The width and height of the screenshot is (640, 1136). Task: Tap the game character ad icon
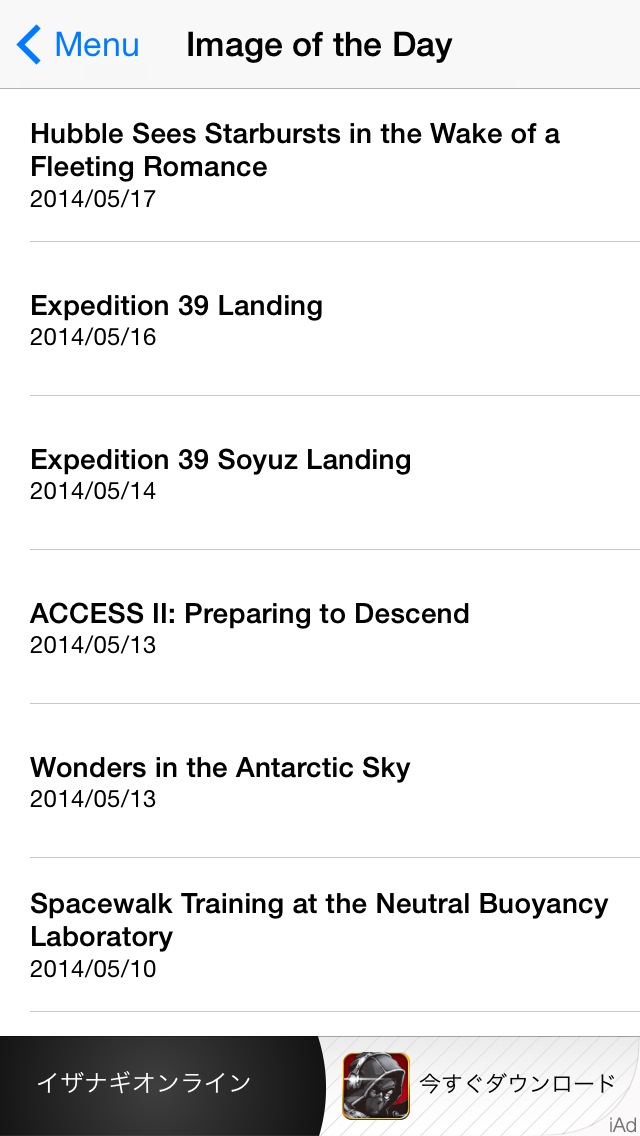376,1085
